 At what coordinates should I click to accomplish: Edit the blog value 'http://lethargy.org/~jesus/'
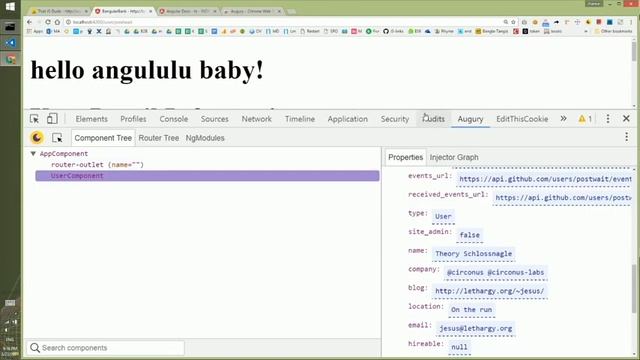489,291
